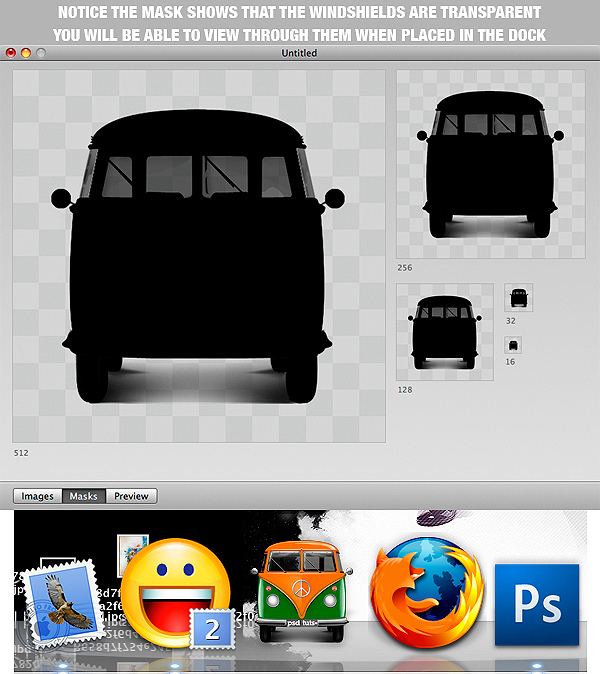Select the 32 size mask well
The height and width of the screenshot is (674, 600).
pyautogui.click(x=519, y=297)
